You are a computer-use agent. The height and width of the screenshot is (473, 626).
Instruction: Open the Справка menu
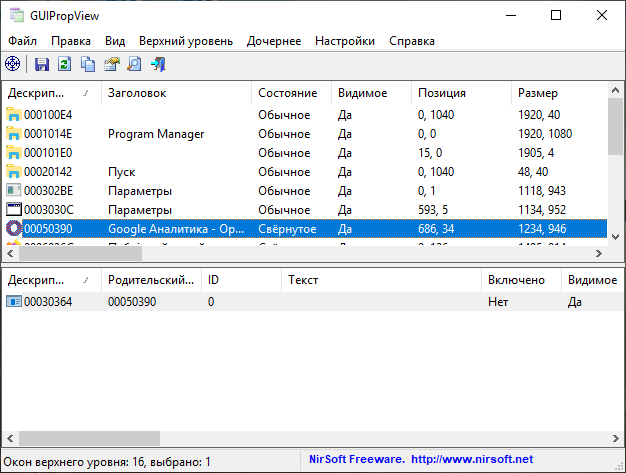click(x=412, y=41)
